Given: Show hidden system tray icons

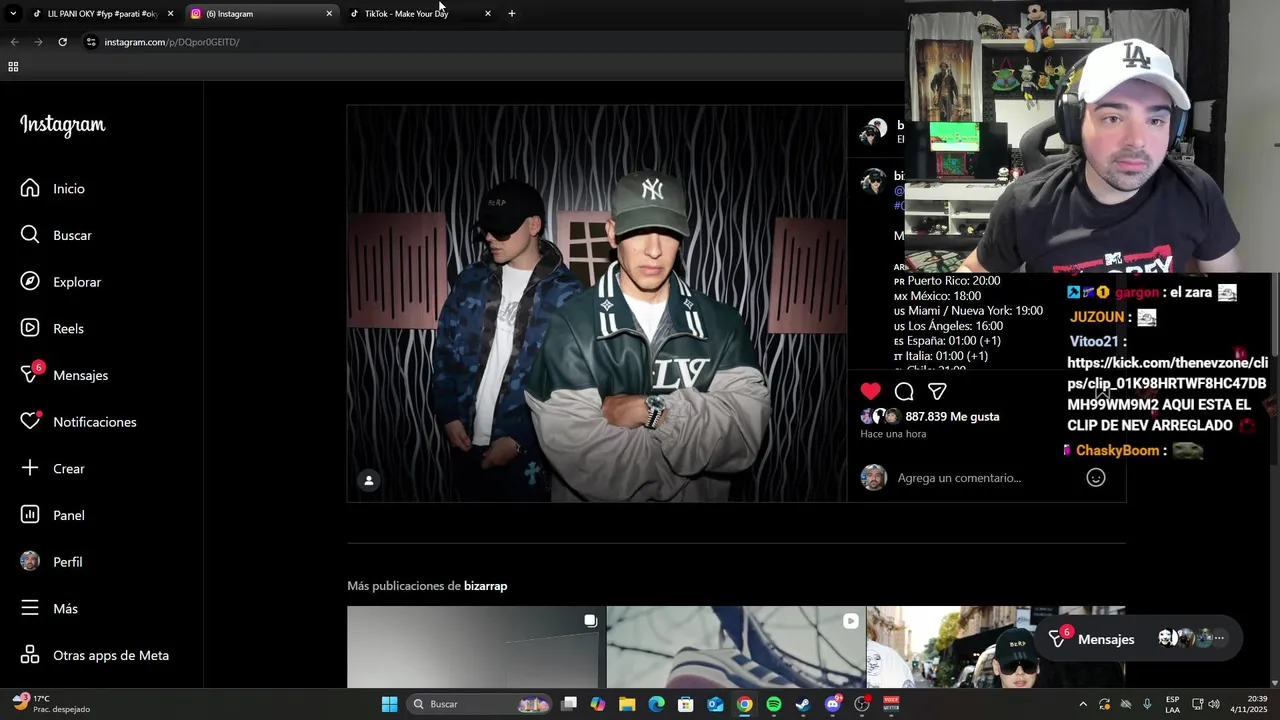Looking at the screenshot, I should [x=1083, y=704].
